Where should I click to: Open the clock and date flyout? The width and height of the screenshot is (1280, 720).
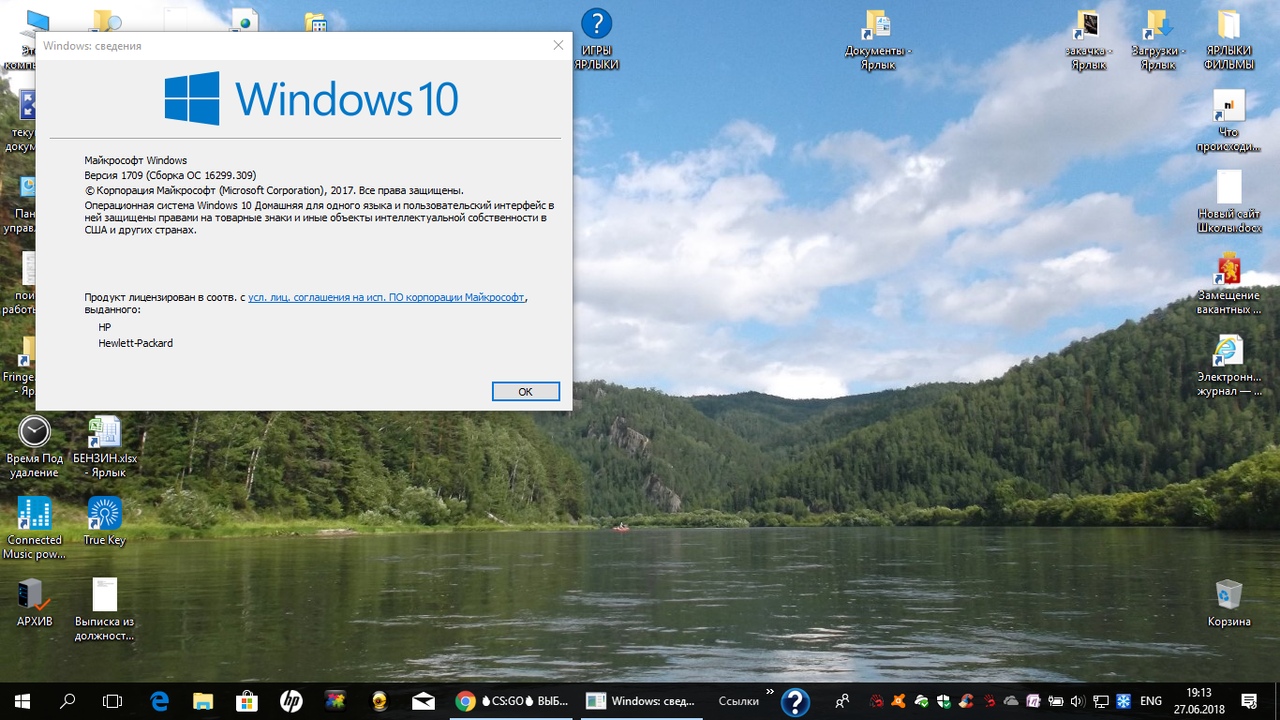[1200, 701]
